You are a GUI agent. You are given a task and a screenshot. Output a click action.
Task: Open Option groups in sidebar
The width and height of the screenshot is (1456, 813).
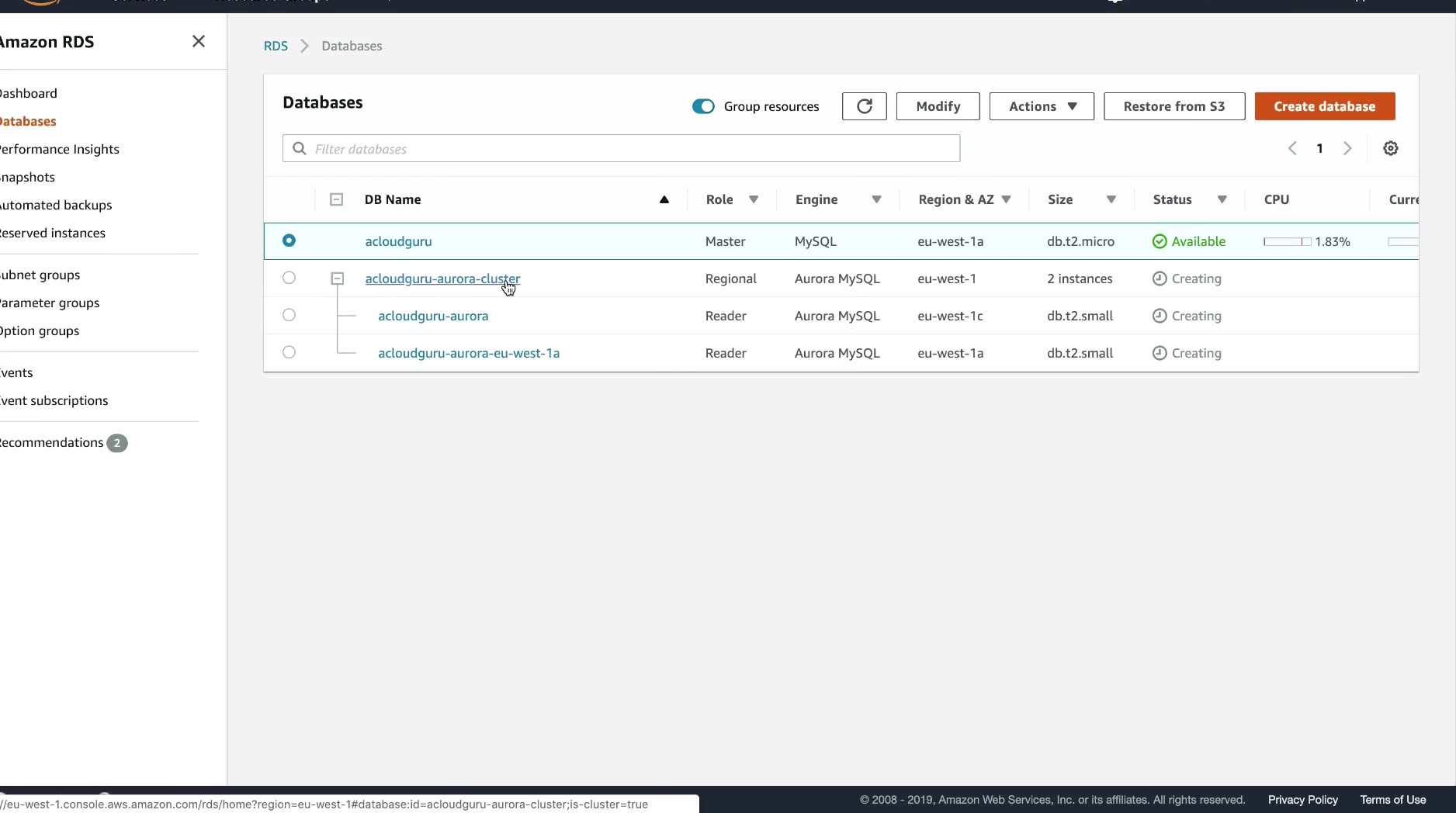[x=40, y=330]
